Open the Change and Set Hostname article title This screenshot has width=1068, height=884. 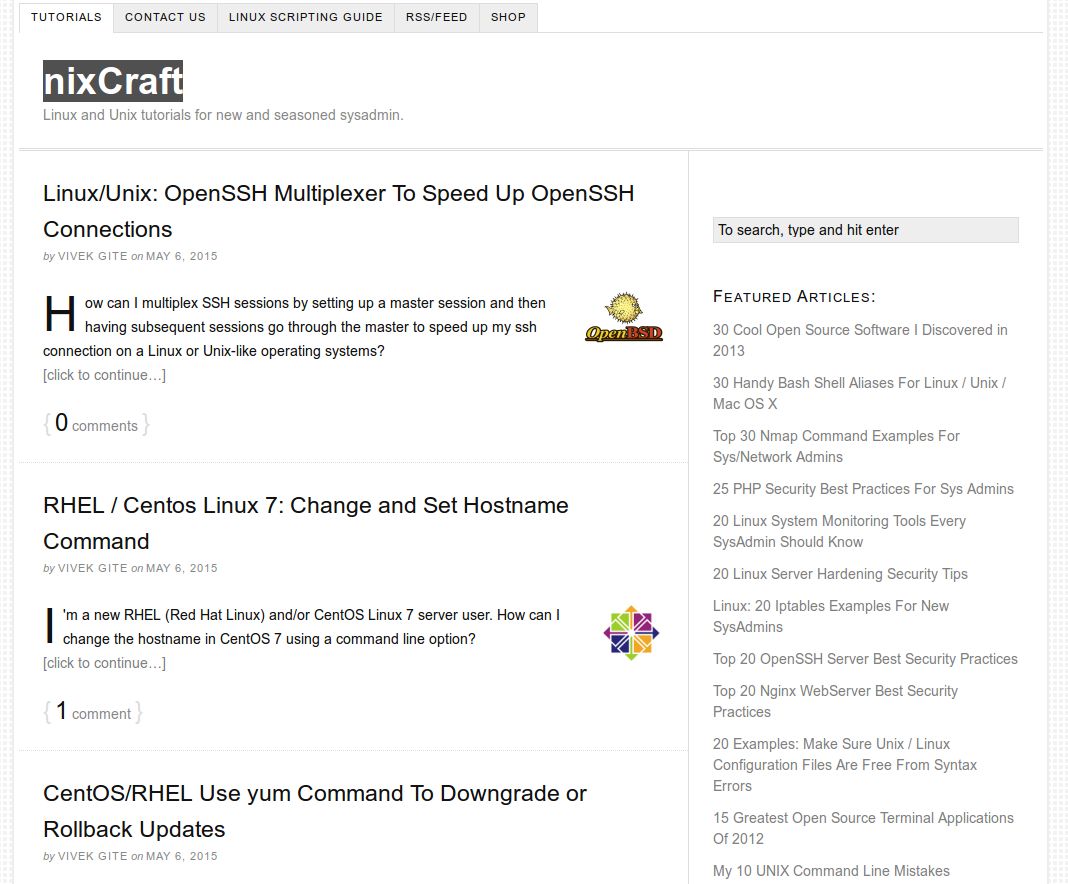coord(306,523)
